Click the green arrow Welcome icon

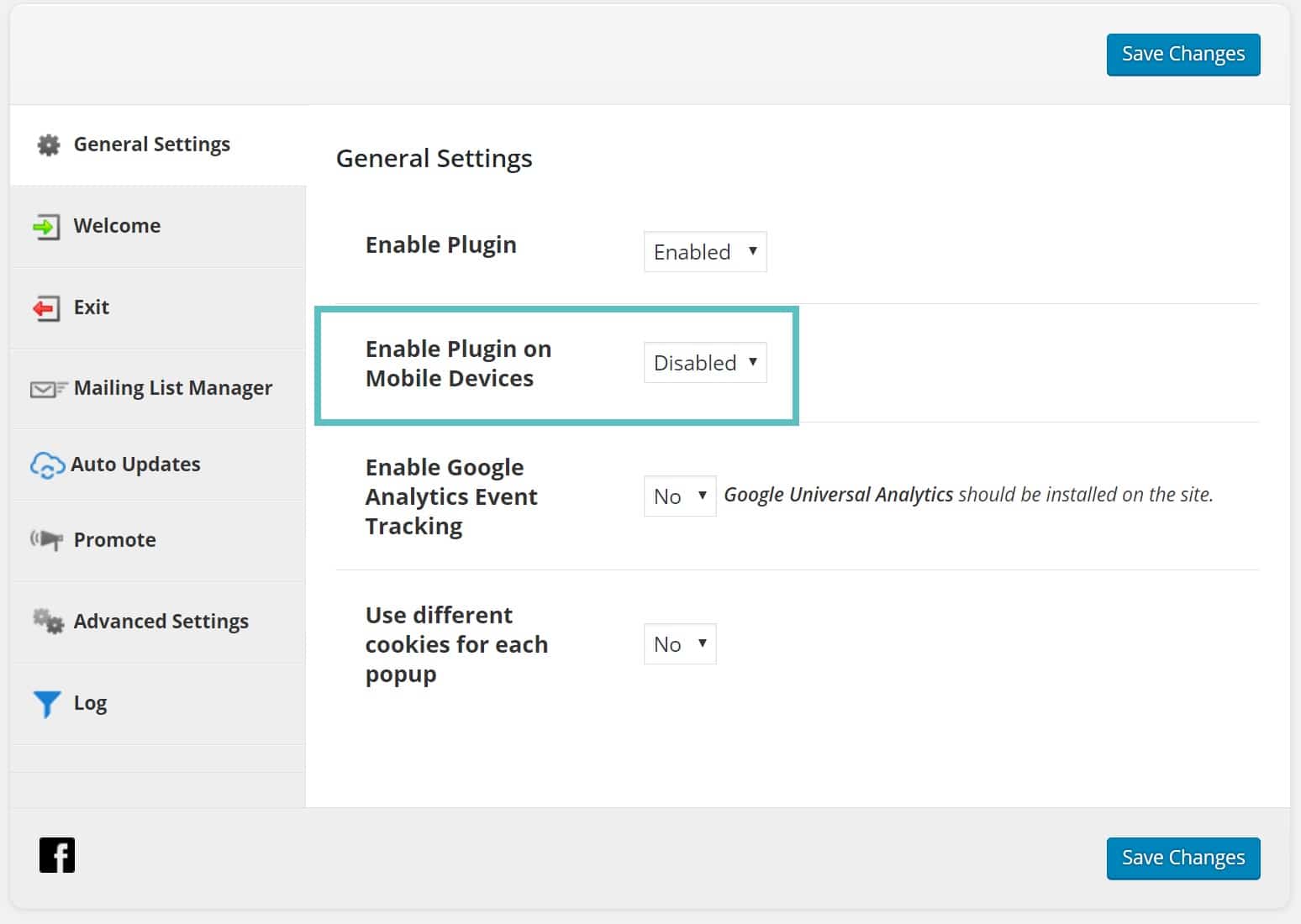click(46, 227)
